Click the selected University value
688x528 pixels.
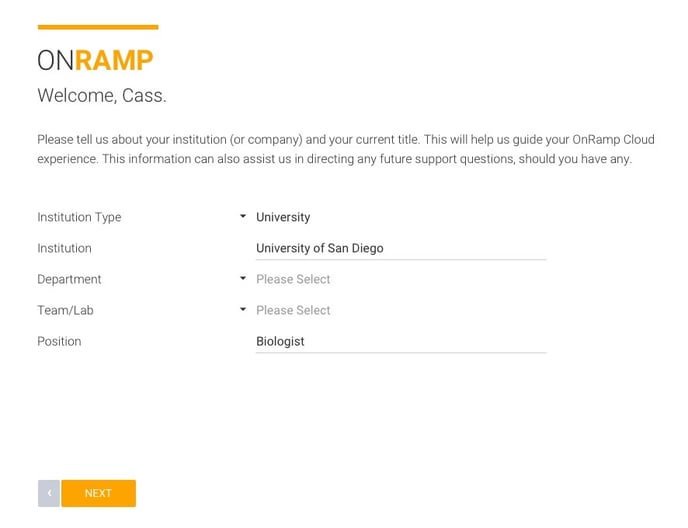[283, 217]
